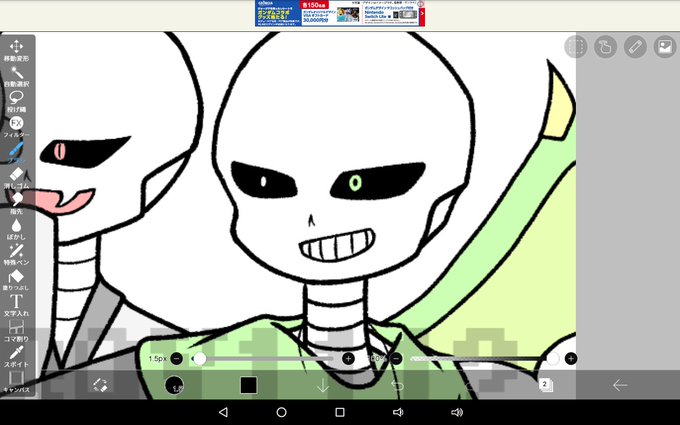Select the Lasso (投げ縄) tool
Screen dimensions: 680x425
click(16, 101)
